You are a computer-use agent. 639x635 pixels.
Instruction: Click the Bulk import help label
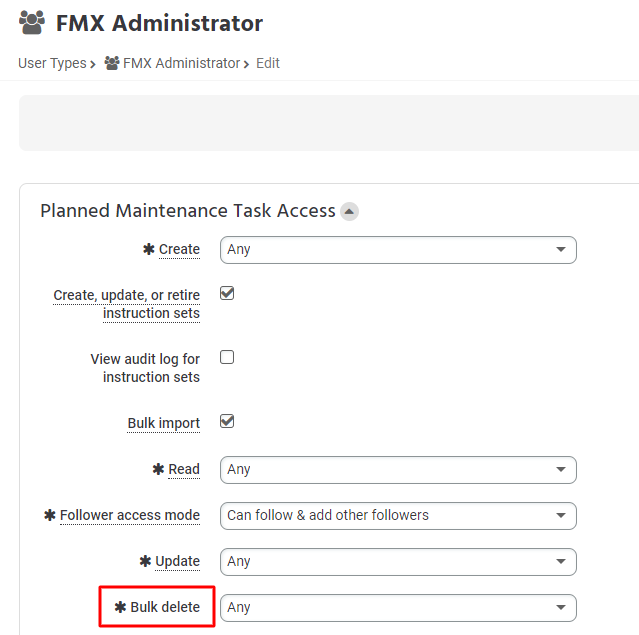163,423
